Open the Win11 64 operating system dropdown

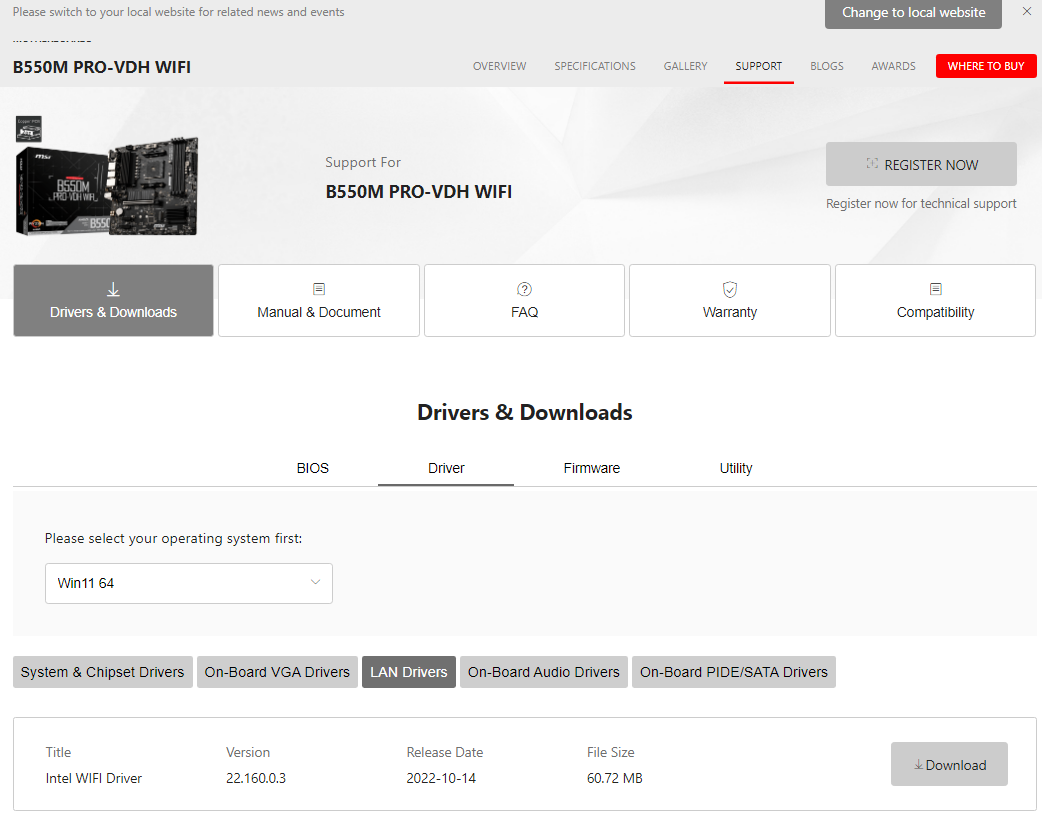pos(189,583)
